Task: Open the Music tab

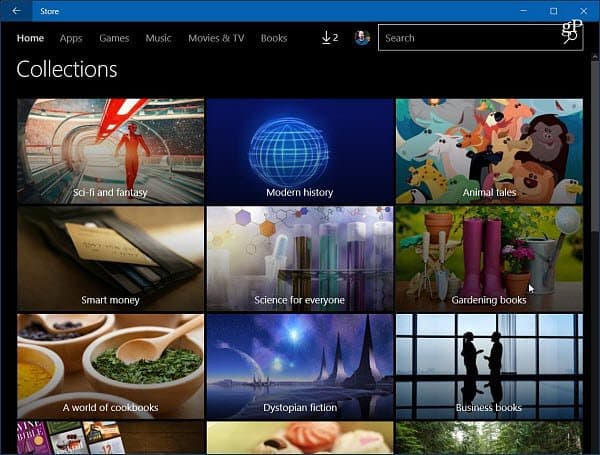Action: 158,38
